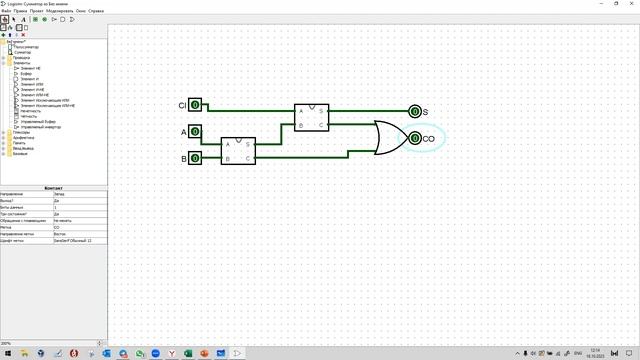Switch to circuit layout view icon

pos(19,27)
